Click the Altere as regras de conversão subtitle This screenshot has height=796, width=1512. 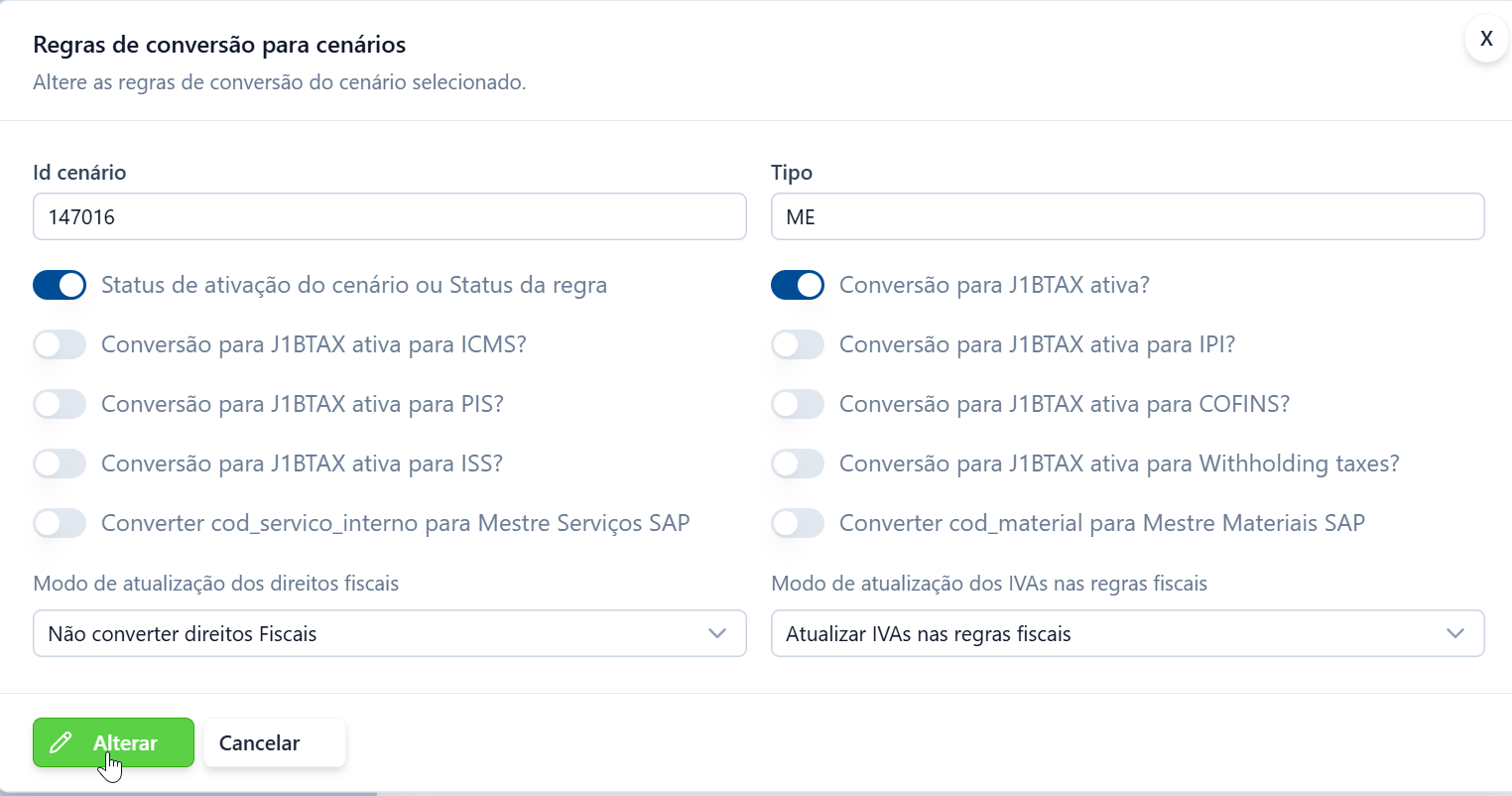click(280, 82)
